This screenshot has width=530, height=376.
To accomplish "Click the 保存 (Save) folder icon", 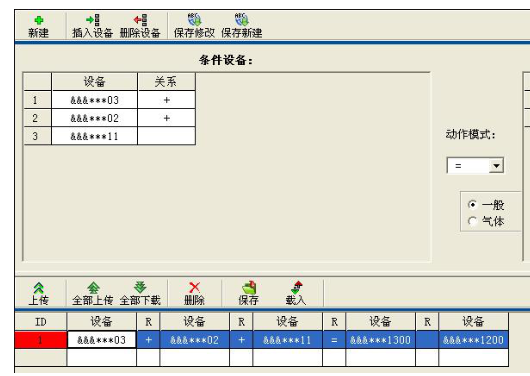I will 249,287.
